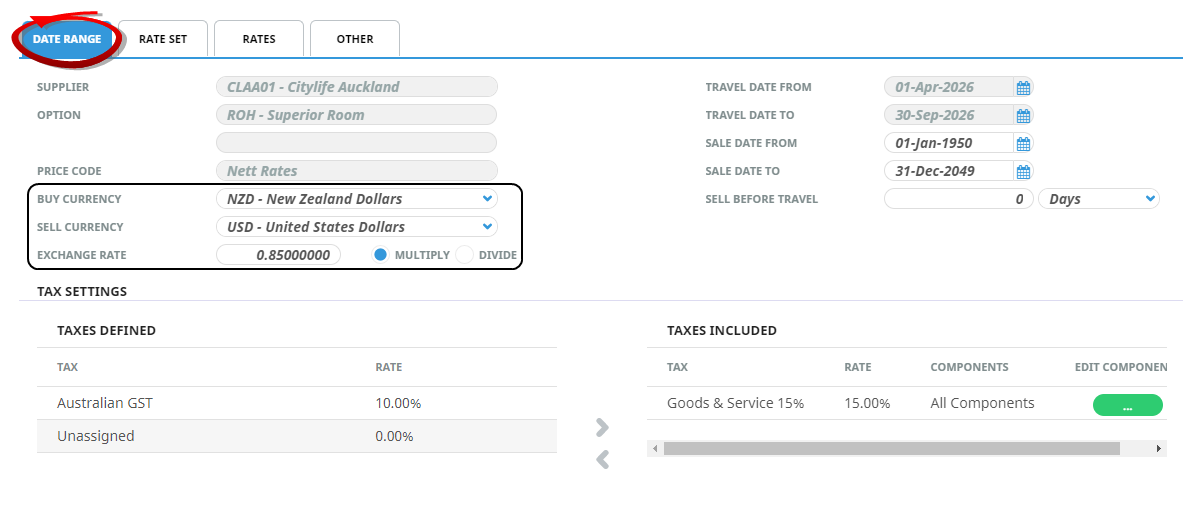The image size is (1183, 519).
Task: Expand the Sell Currency dropdown
Action: 486,227
